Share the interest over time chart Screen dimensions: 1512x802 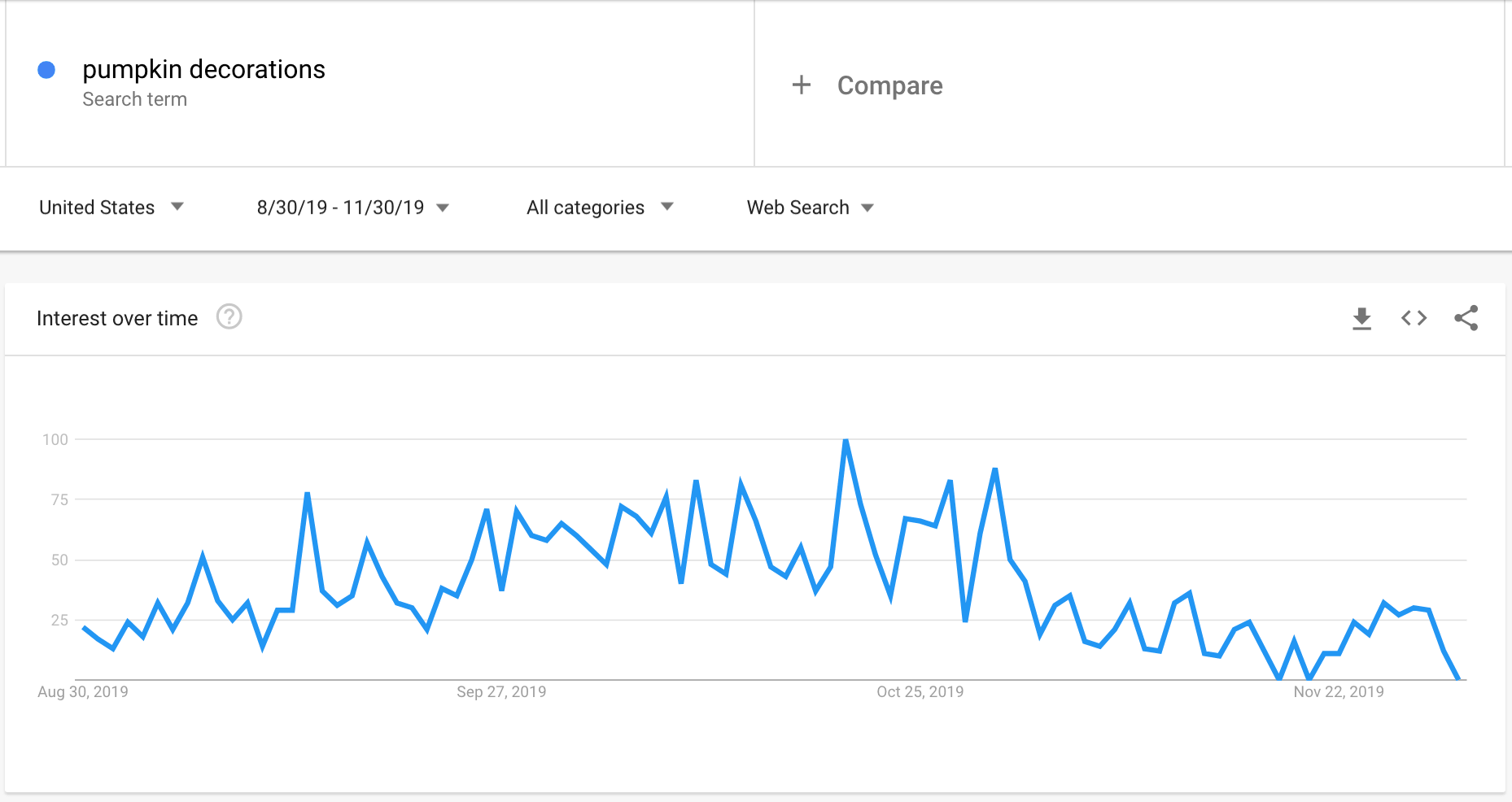tap(1466, 318)
